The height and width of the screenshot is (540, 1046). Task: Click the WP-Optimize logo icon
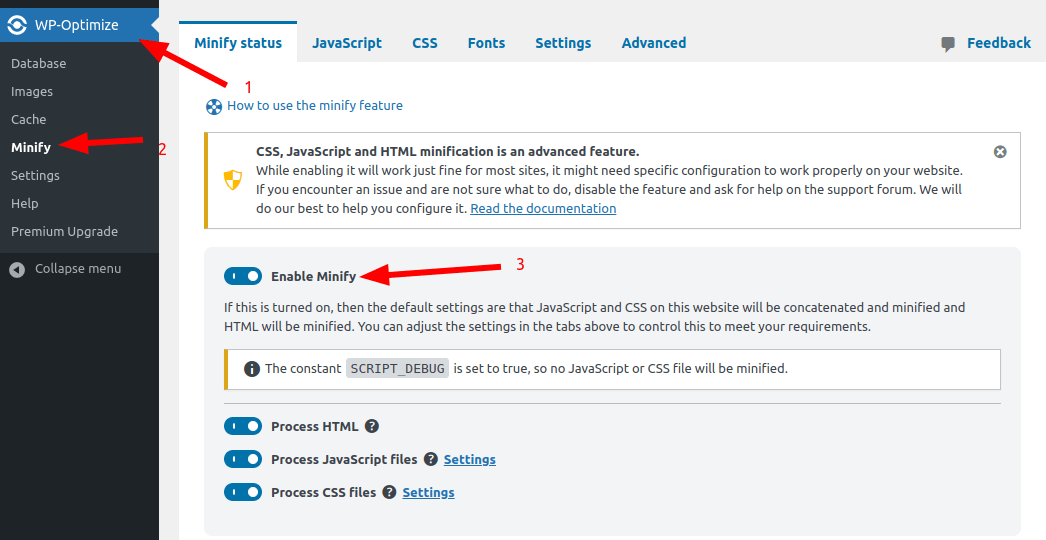click(x=17, y=25)
